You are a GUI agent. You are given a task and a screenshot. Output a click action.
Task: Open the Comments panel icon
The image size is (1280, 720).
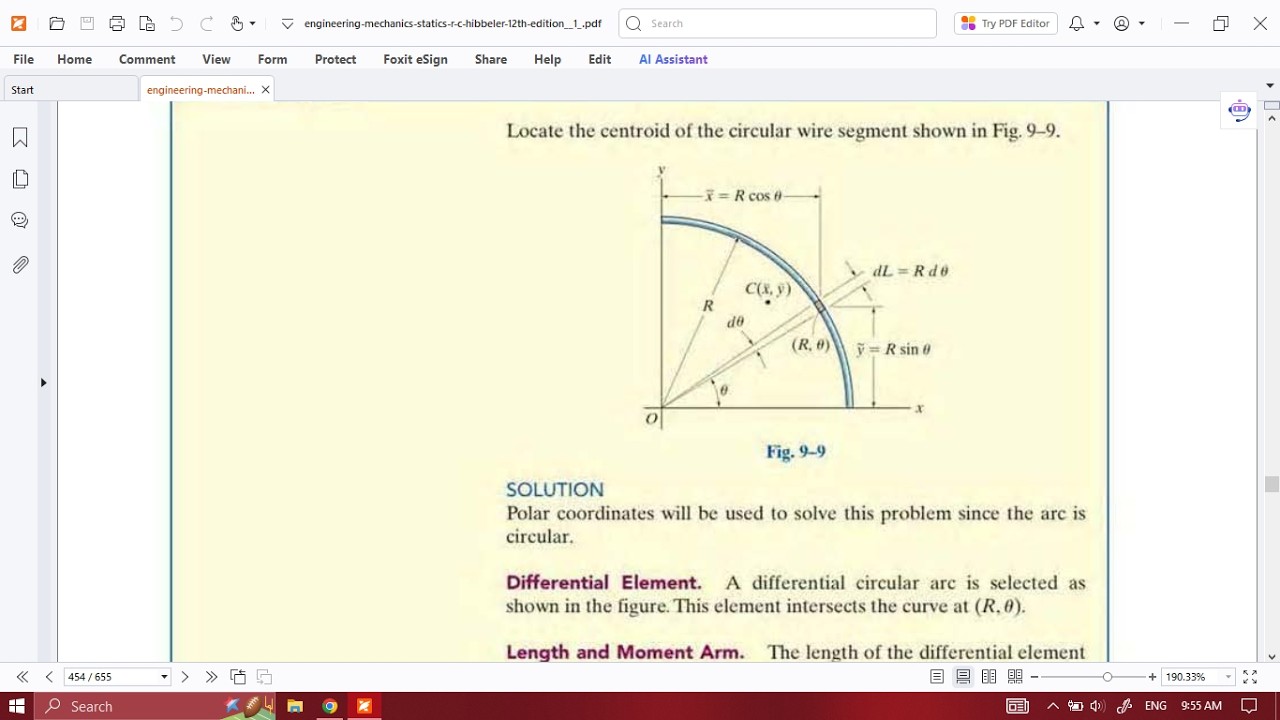click(x=20, y=220)
